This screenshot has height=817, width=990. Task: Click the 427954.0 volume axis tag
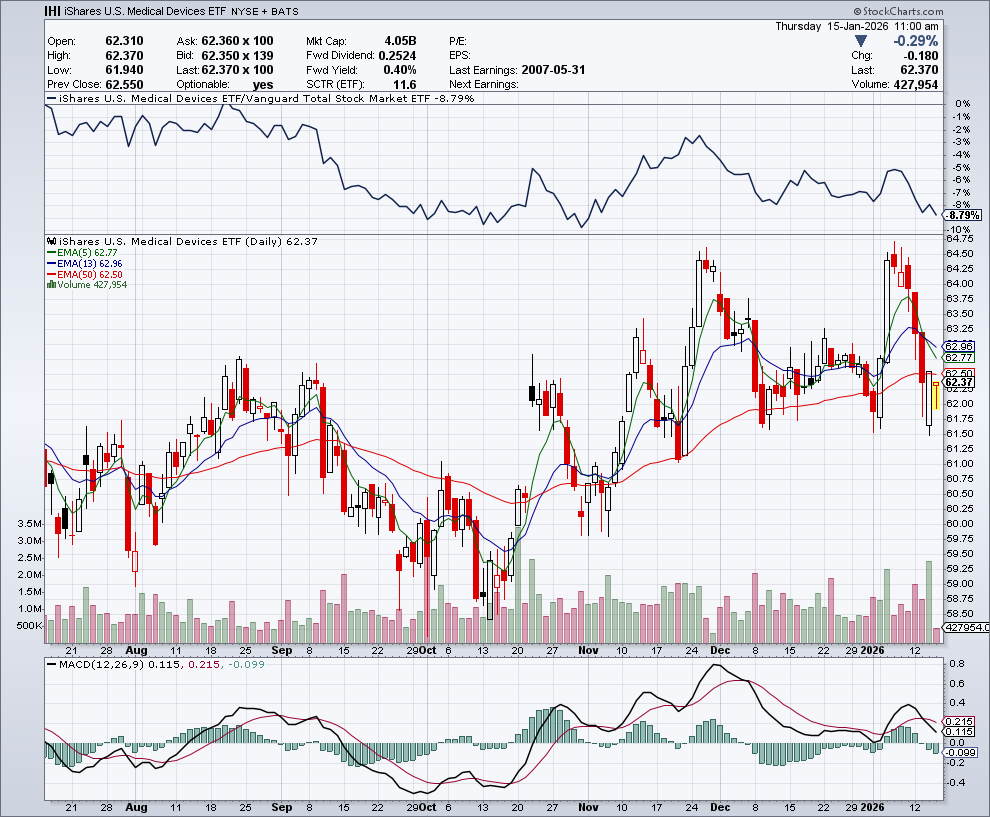click(965, 628)
